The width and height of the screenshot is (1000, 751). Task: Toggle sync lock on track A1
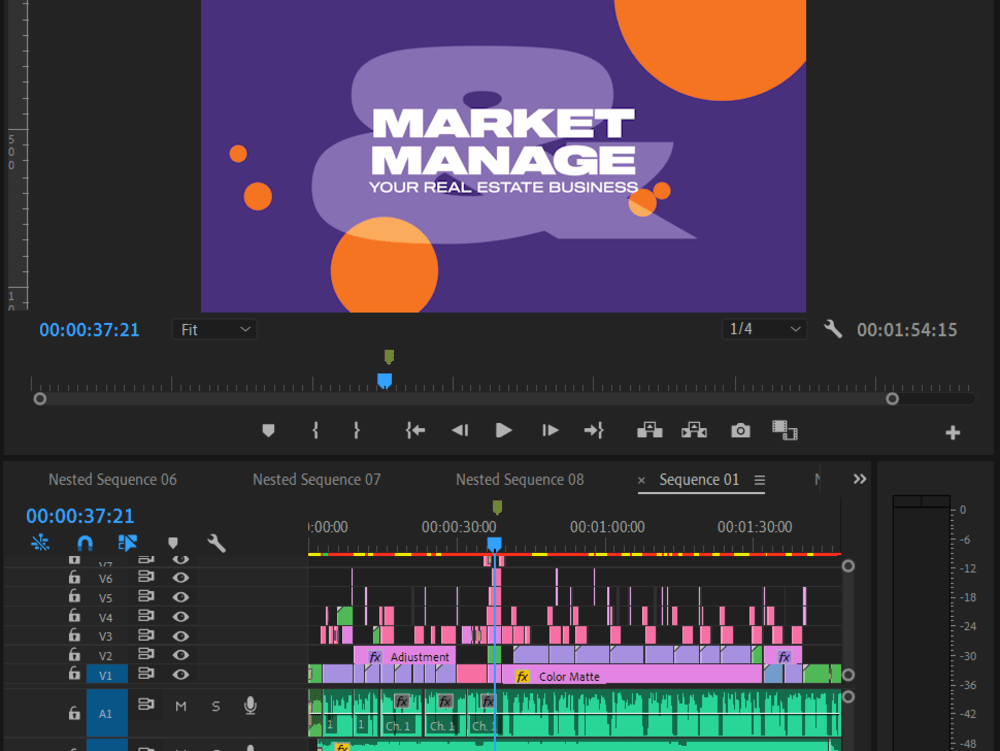[x=146, y=704]
